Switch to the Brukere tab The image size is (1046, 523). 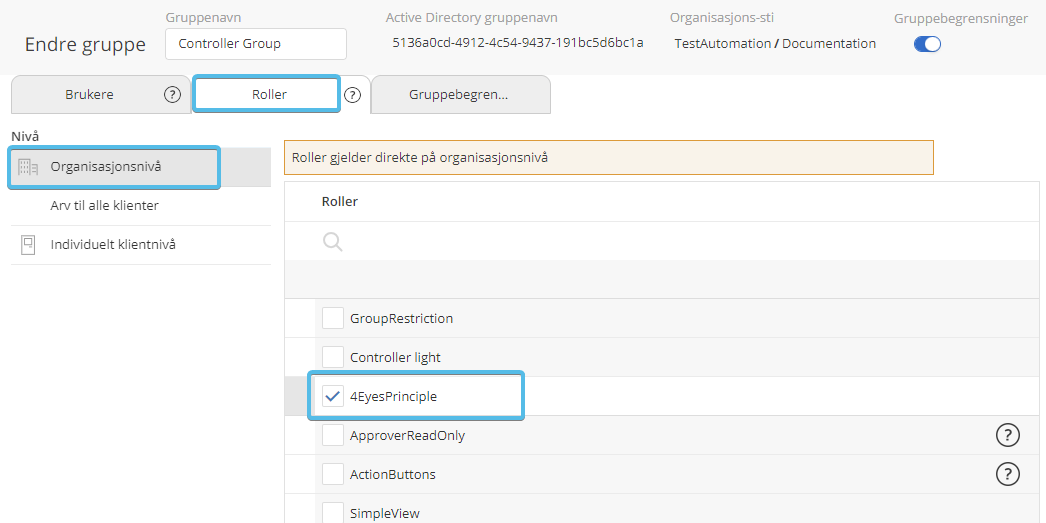(89, 95)
